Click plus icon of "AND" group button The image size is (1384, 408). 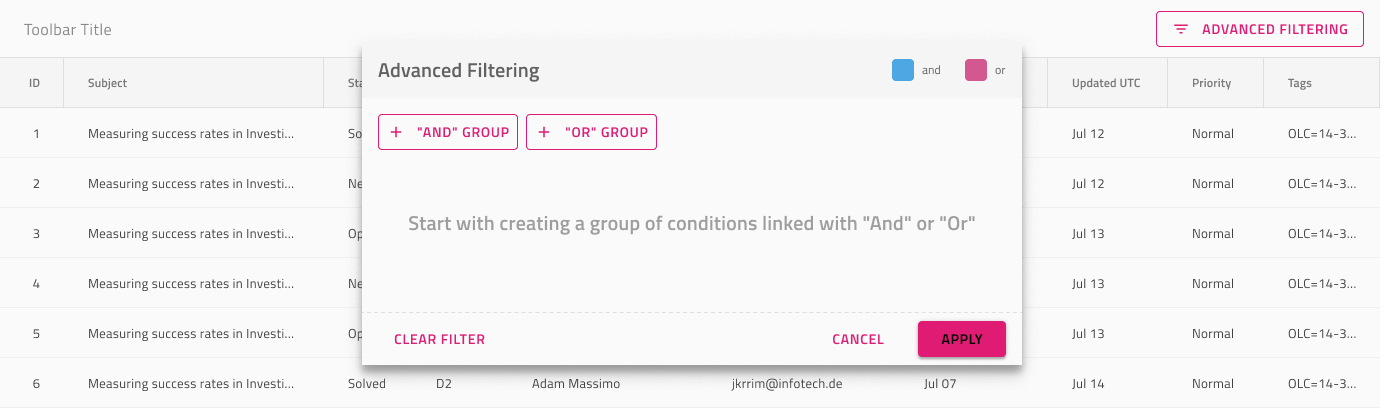click(x=396, y=132)
